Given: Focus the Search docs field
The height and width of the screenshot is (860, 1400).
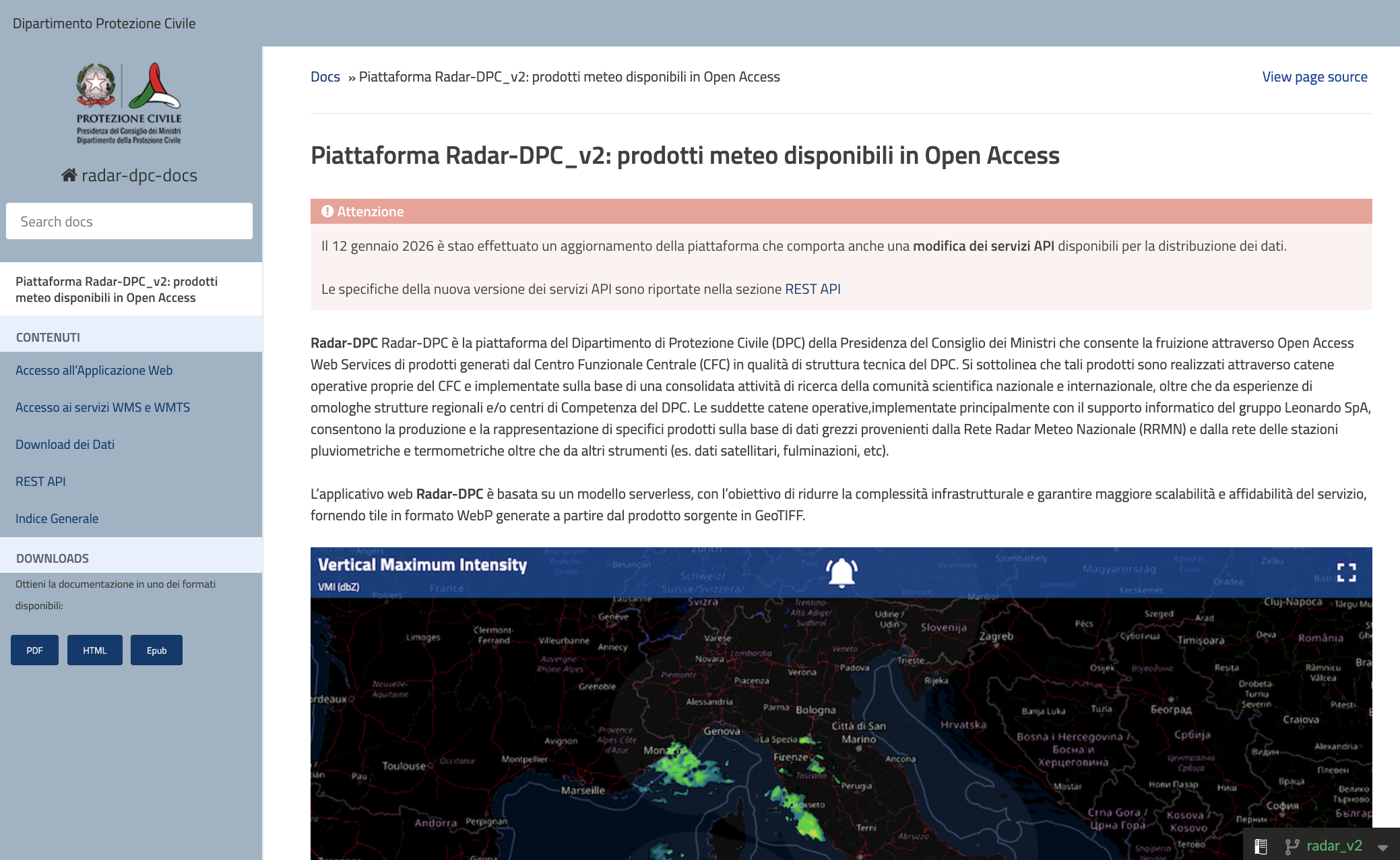Looking at the screenshot, I should click(x=129, y=222).
